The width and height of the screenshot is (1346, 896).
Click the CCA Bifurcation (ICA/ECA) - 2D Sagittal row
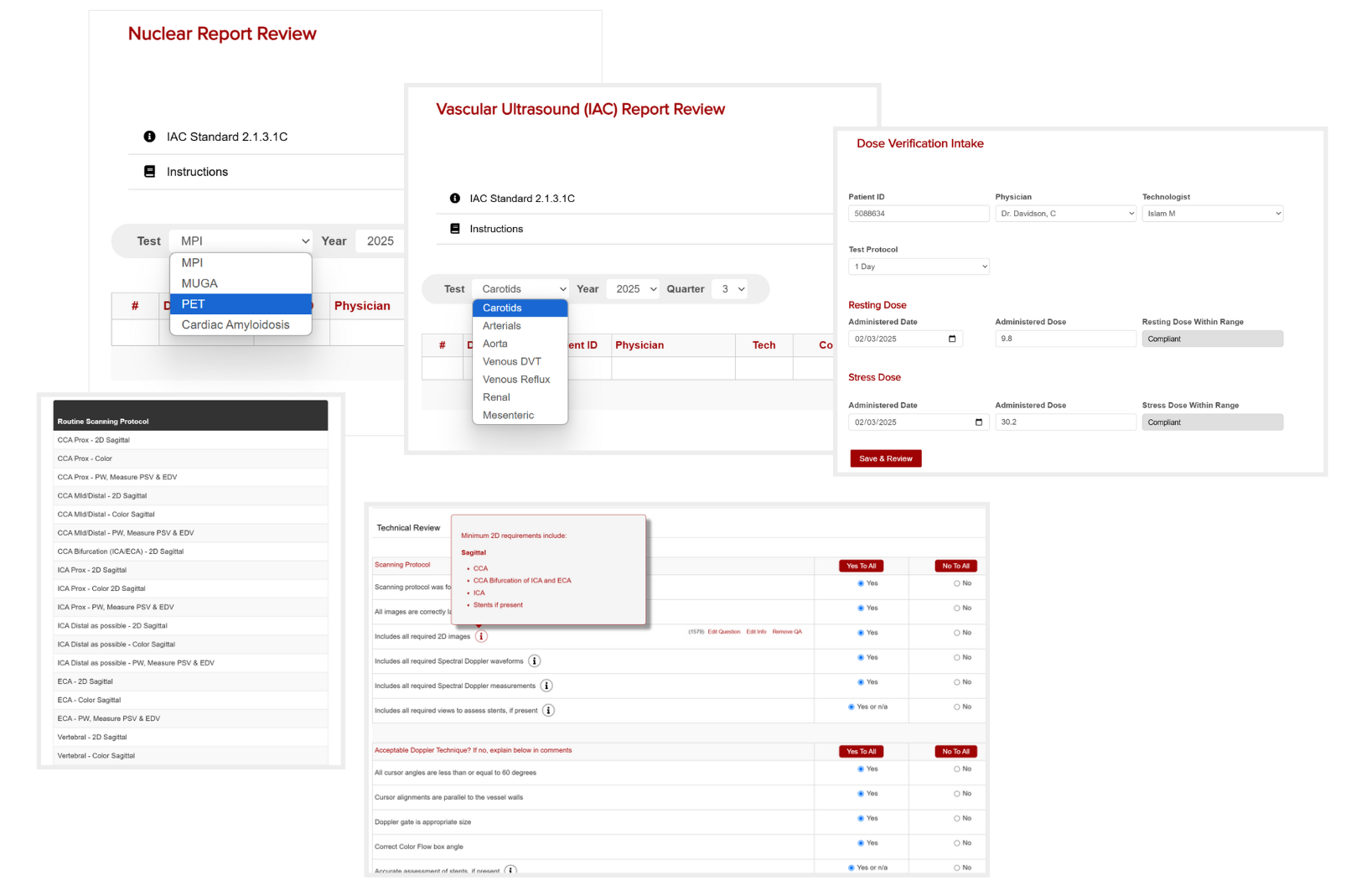tap(191, 552)
